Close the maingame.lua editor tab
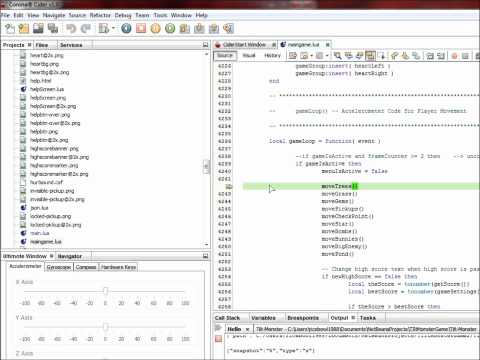This screenshot has width=480, height=360. point(327,44)
